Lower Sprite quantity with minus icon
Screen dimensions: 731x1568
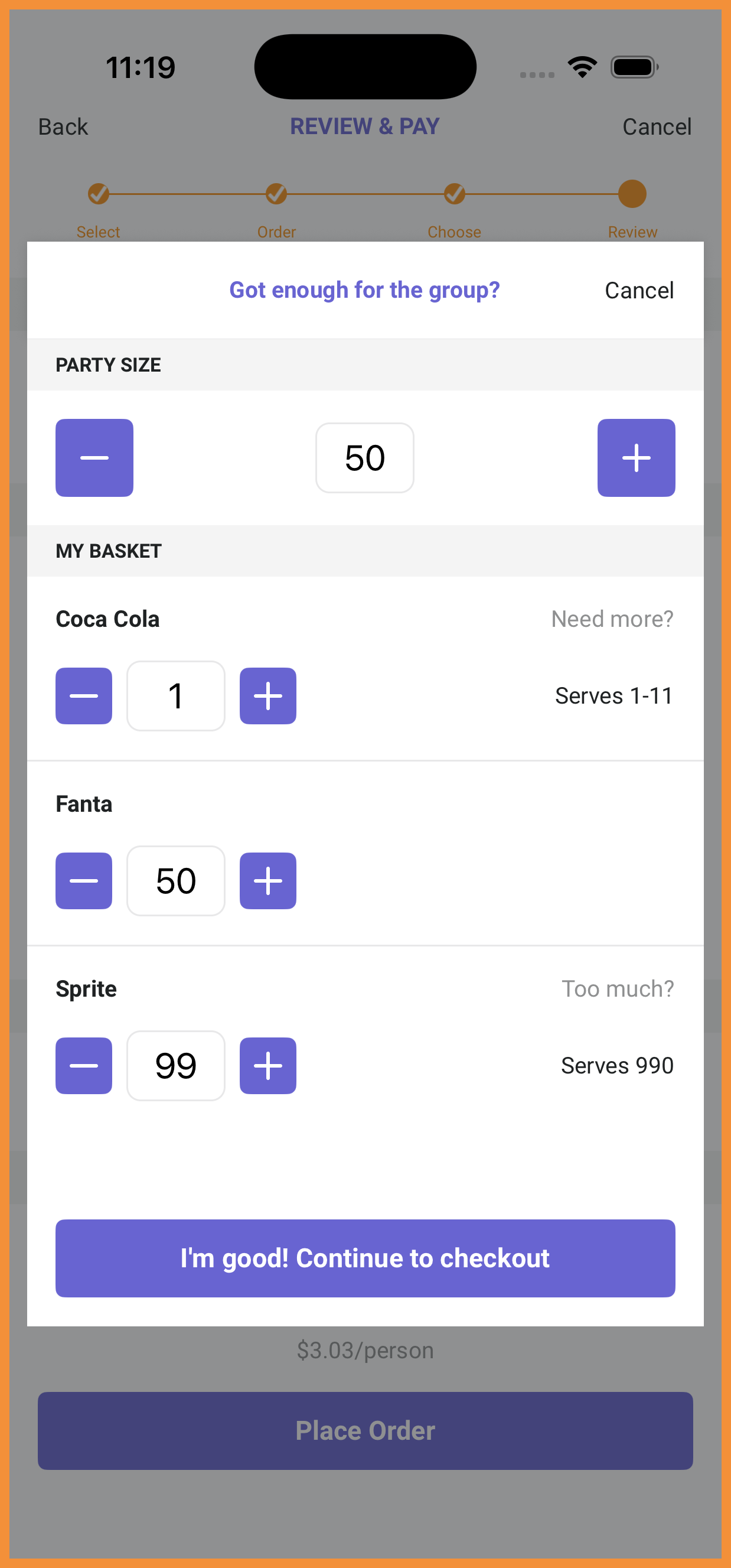(x=84, y=1066)
